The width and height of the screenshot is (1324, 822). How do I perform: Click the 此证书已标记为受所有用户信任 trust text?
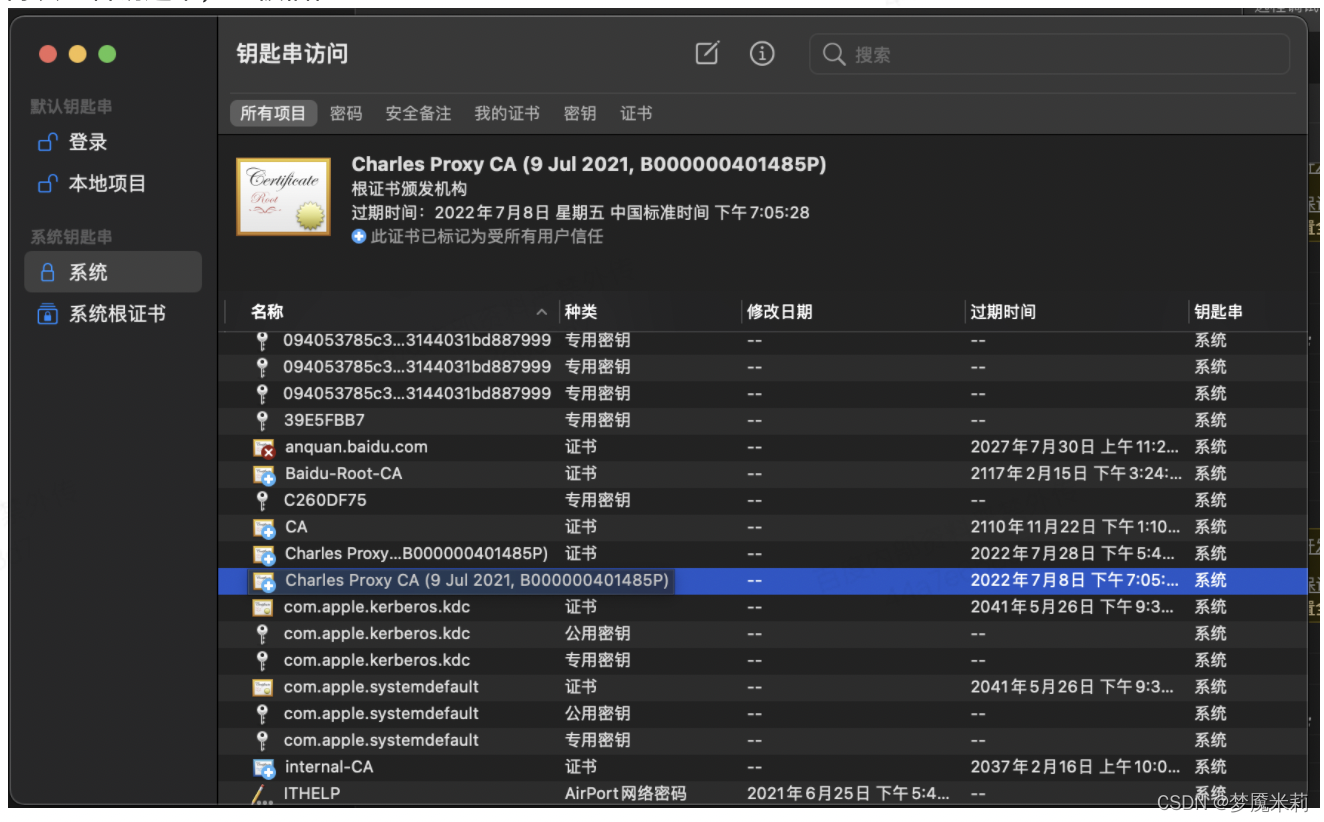[487, 237]
